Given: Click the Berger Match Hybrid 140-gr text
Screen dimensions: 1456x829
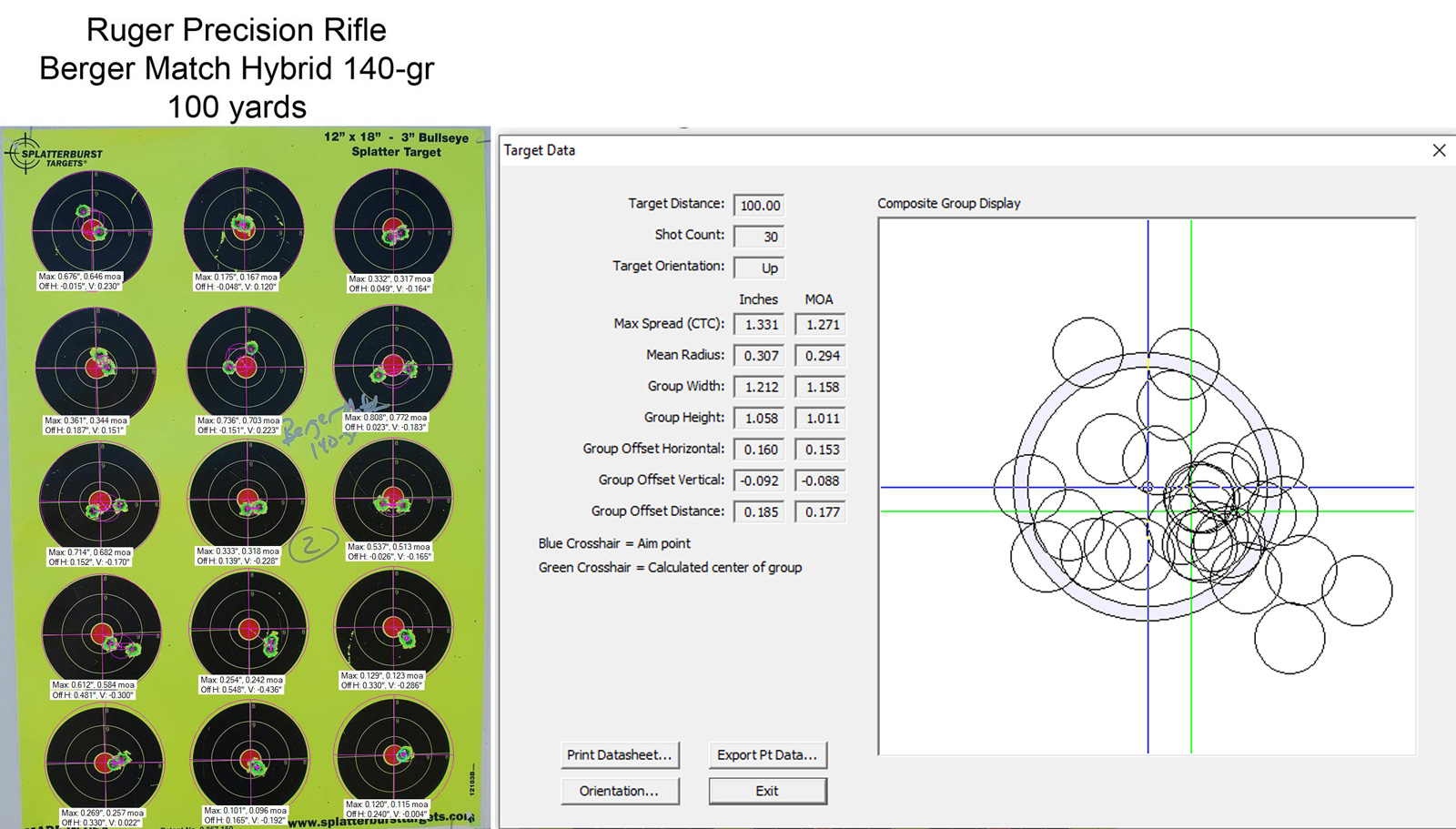Looking at the screenshot, I should pos(237,68).
